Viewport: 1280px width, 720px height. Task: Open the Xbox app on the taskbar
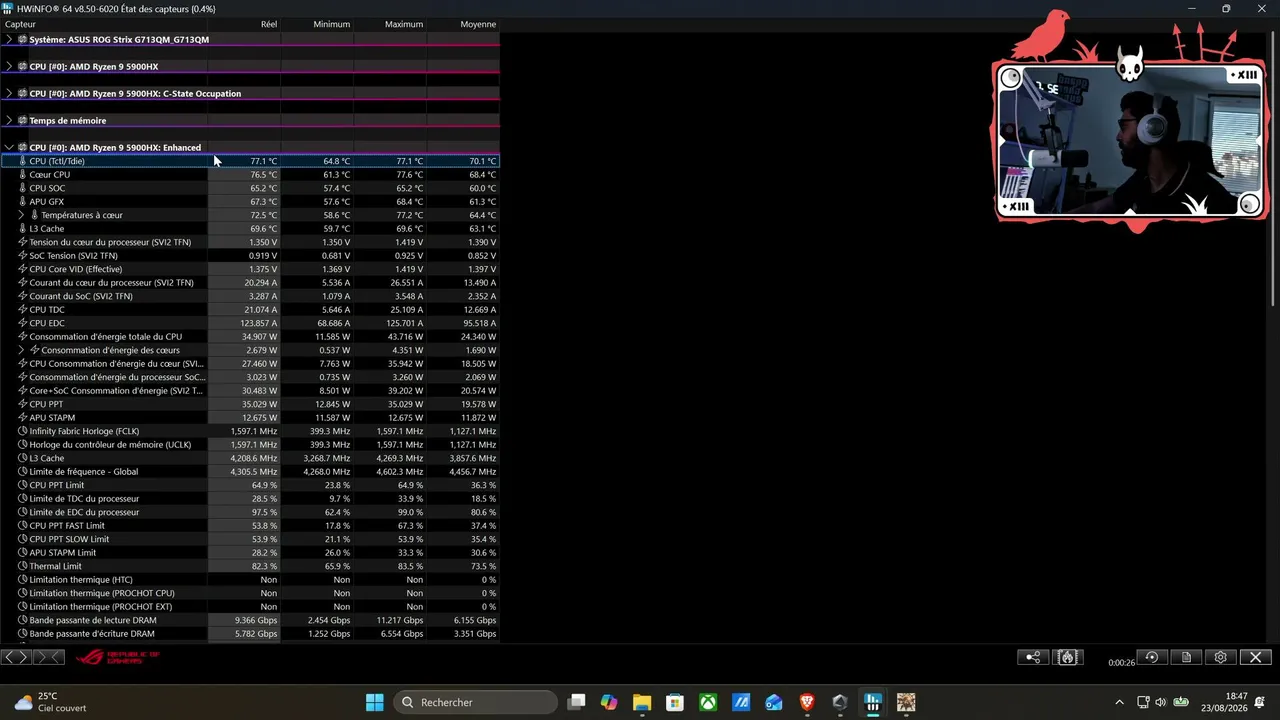pyautogui.click(x=708, y=702)
